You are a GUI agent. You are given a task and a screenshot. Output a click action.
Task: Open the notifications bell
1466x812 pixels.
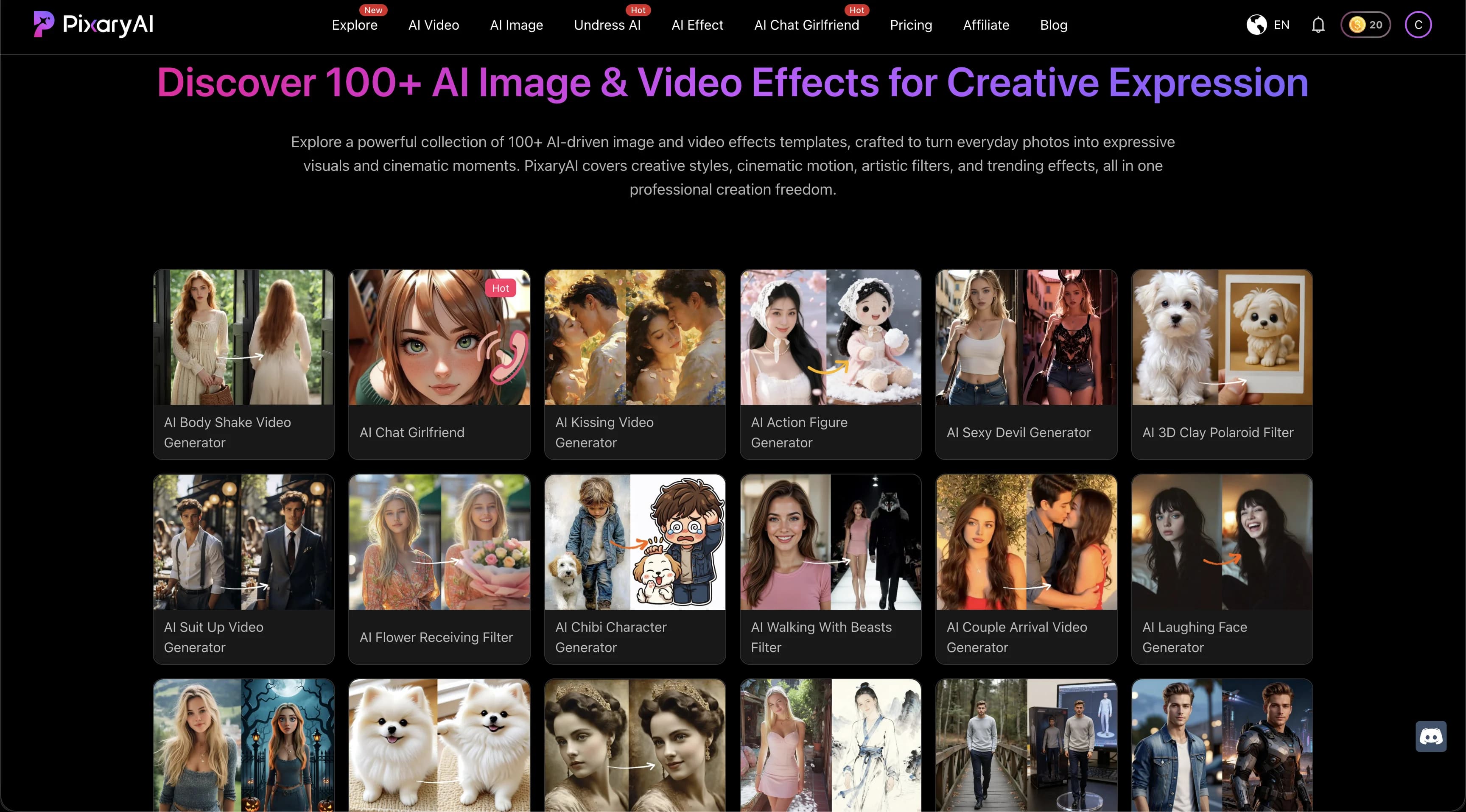(1318, 25)
